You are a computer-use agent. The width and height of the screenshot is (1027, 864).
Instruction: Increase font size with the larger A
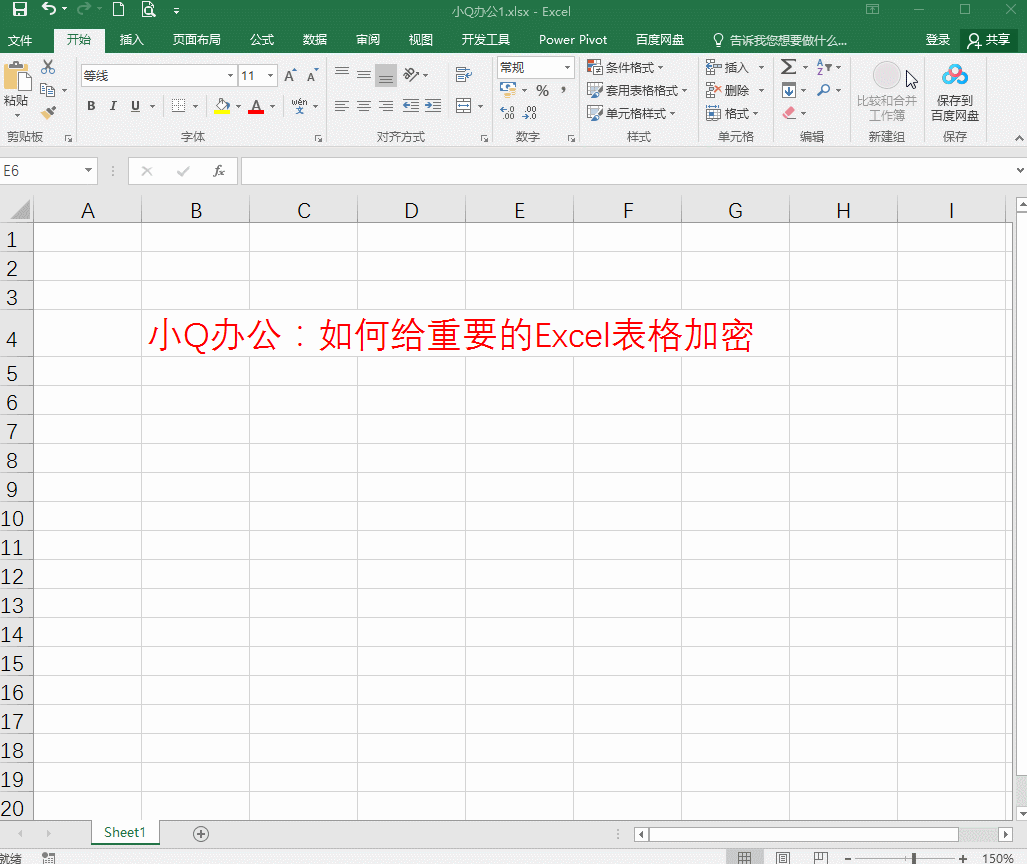pyautogui.click(x=290, y=75)
